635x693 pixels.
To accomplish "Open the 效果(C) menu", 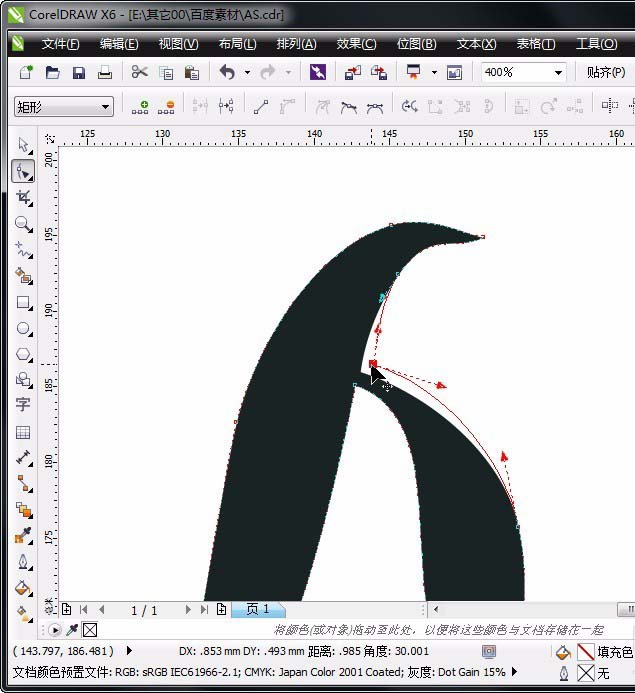I will tap(356, 44).
